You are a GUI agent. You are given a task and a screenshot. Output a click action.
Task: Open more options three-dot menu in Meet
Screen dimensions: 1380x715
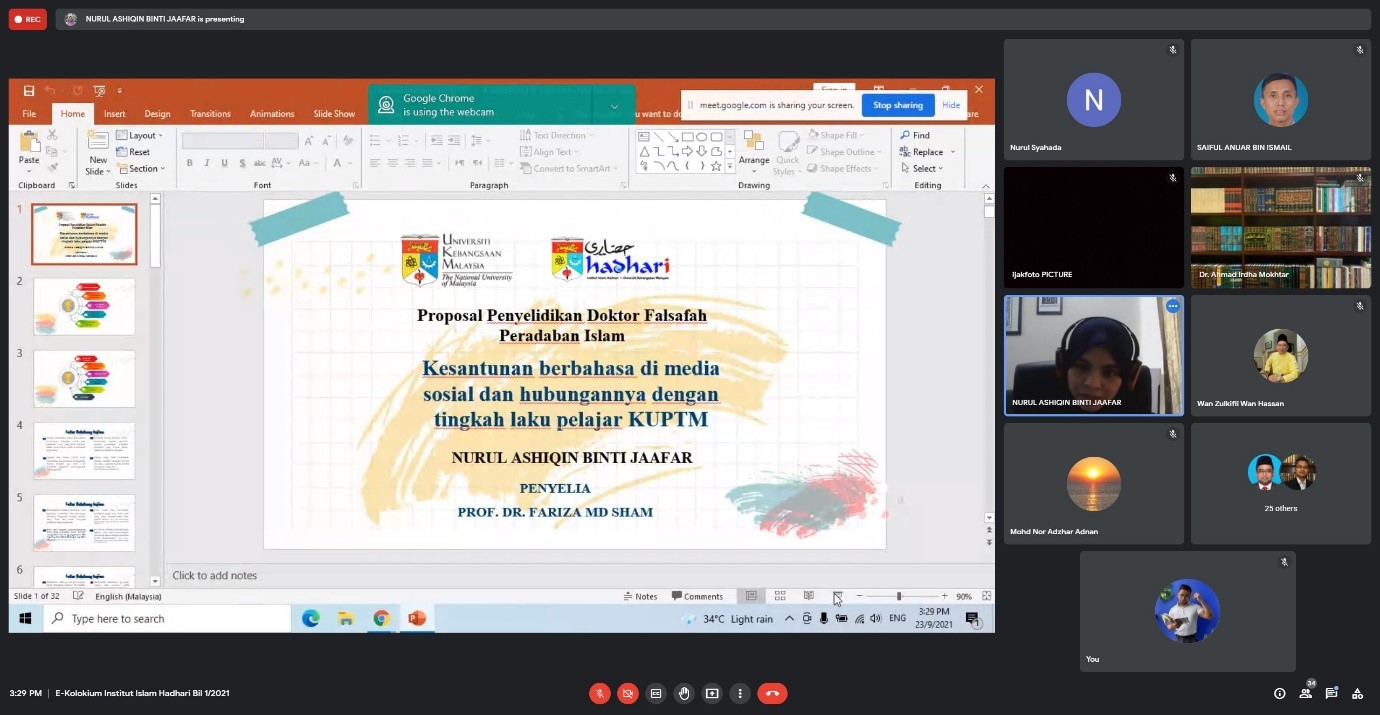coord(740,693)
